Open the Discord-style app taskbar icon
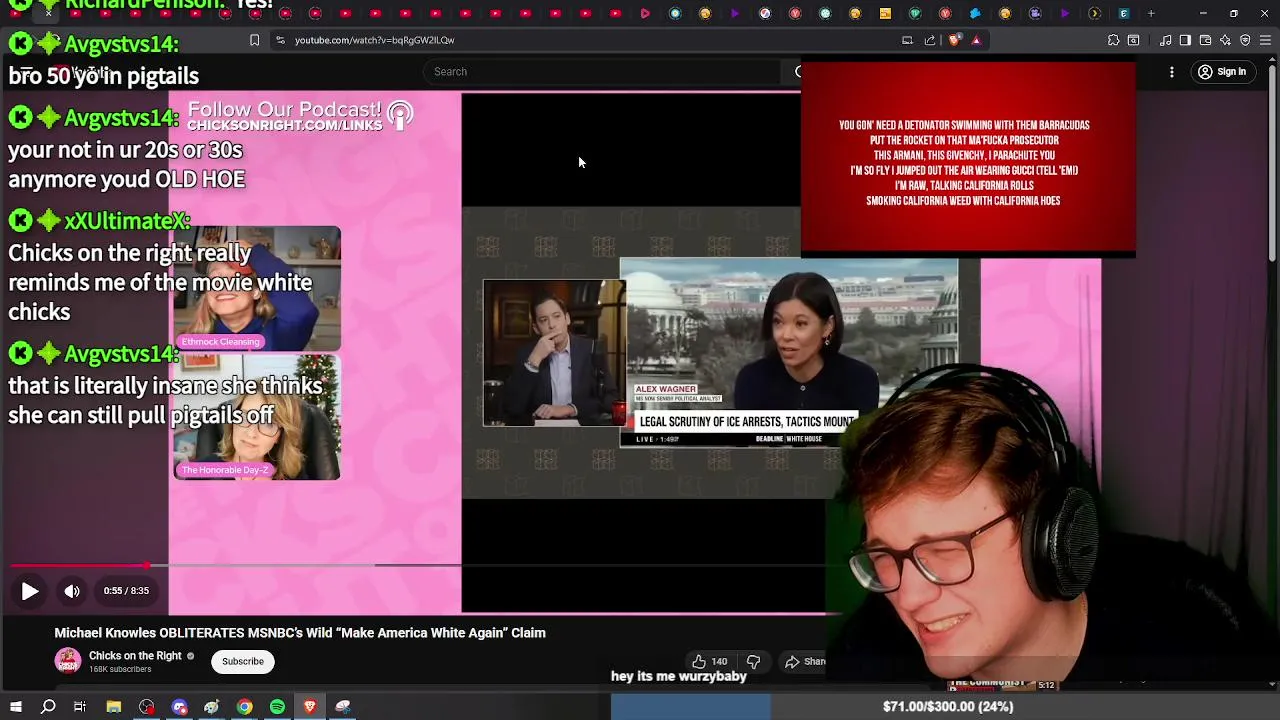1280x720 pixels. tap(180, 707)
